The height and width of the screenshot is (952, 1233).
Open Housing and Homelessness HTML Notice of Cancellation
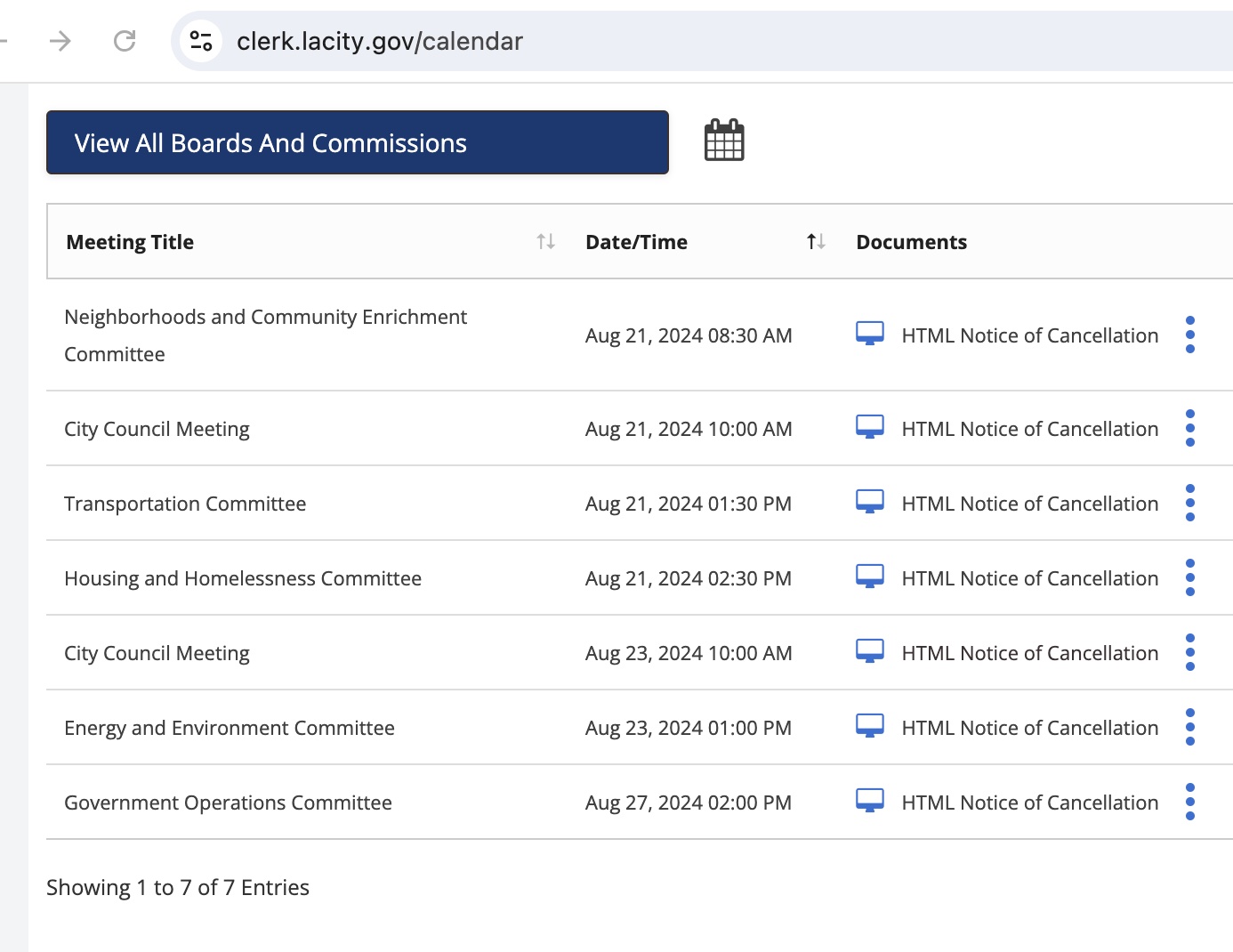coord(1029,578)
